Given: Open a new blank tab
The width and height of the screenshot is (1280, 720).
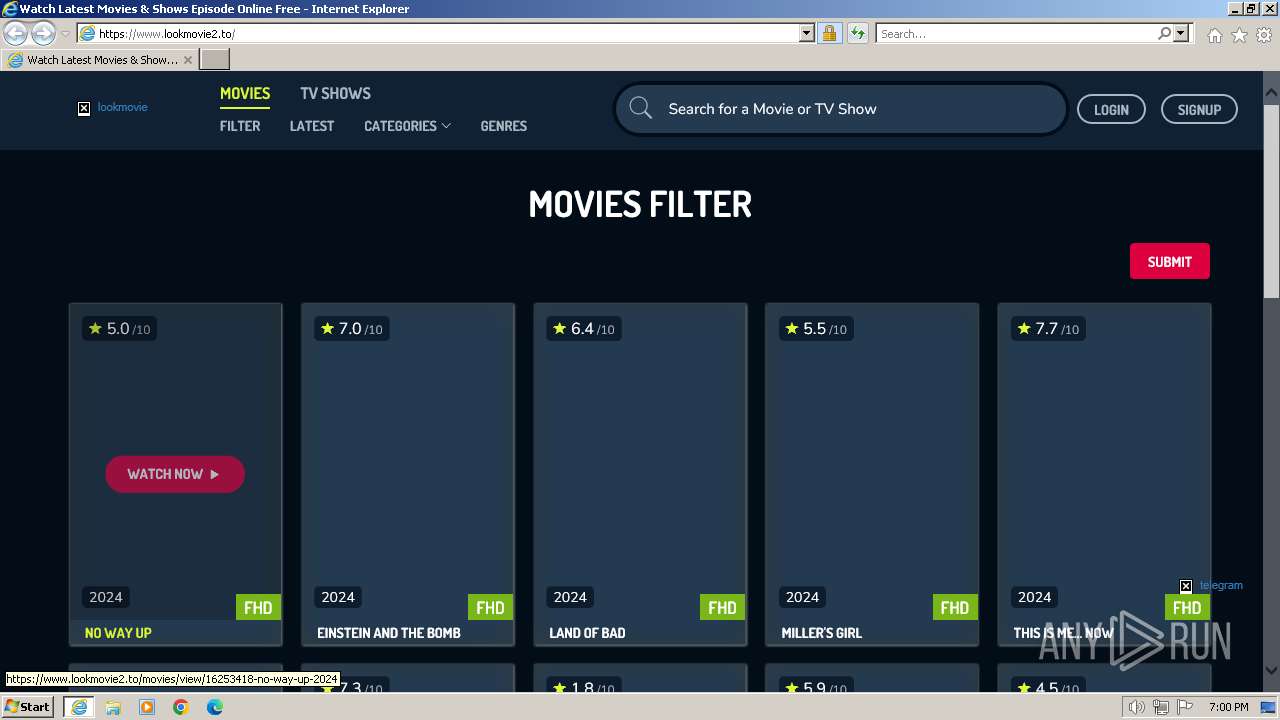Looking at the screenshot, I should click(x=215, y=59).
